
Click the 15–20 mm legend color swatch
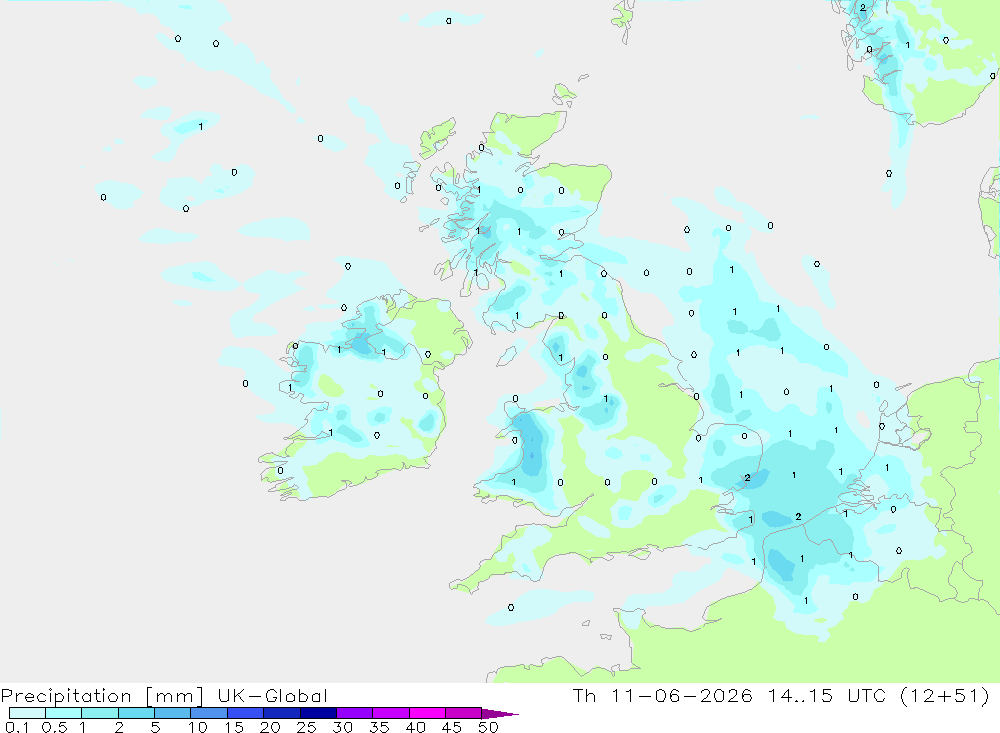tap(246, 713)
